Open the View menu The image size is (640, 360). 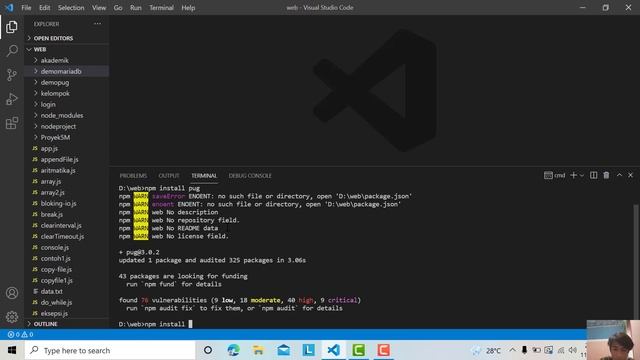(x=99, y=8)
